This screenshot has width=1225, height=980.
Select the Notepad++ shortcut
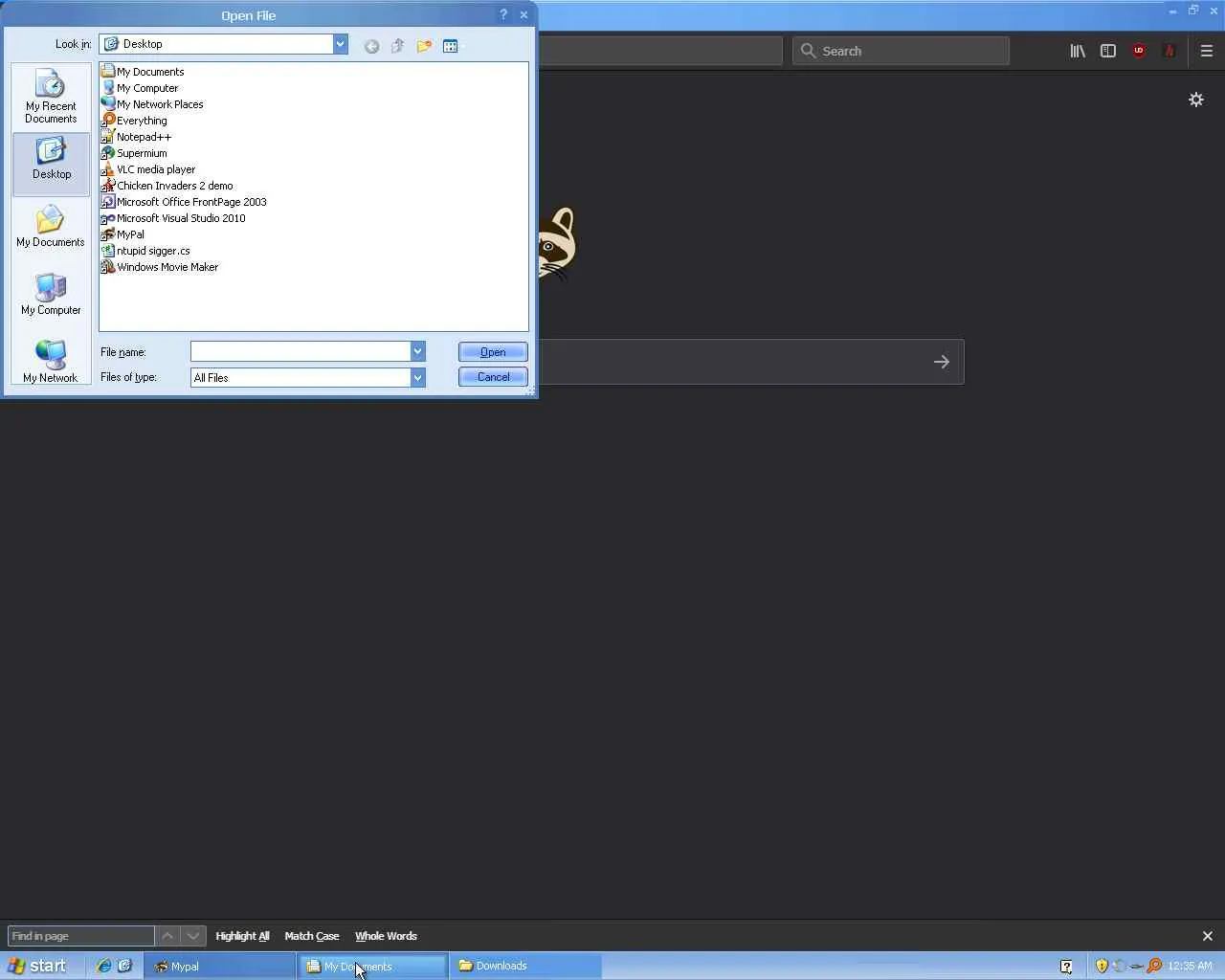click(136, 137)
